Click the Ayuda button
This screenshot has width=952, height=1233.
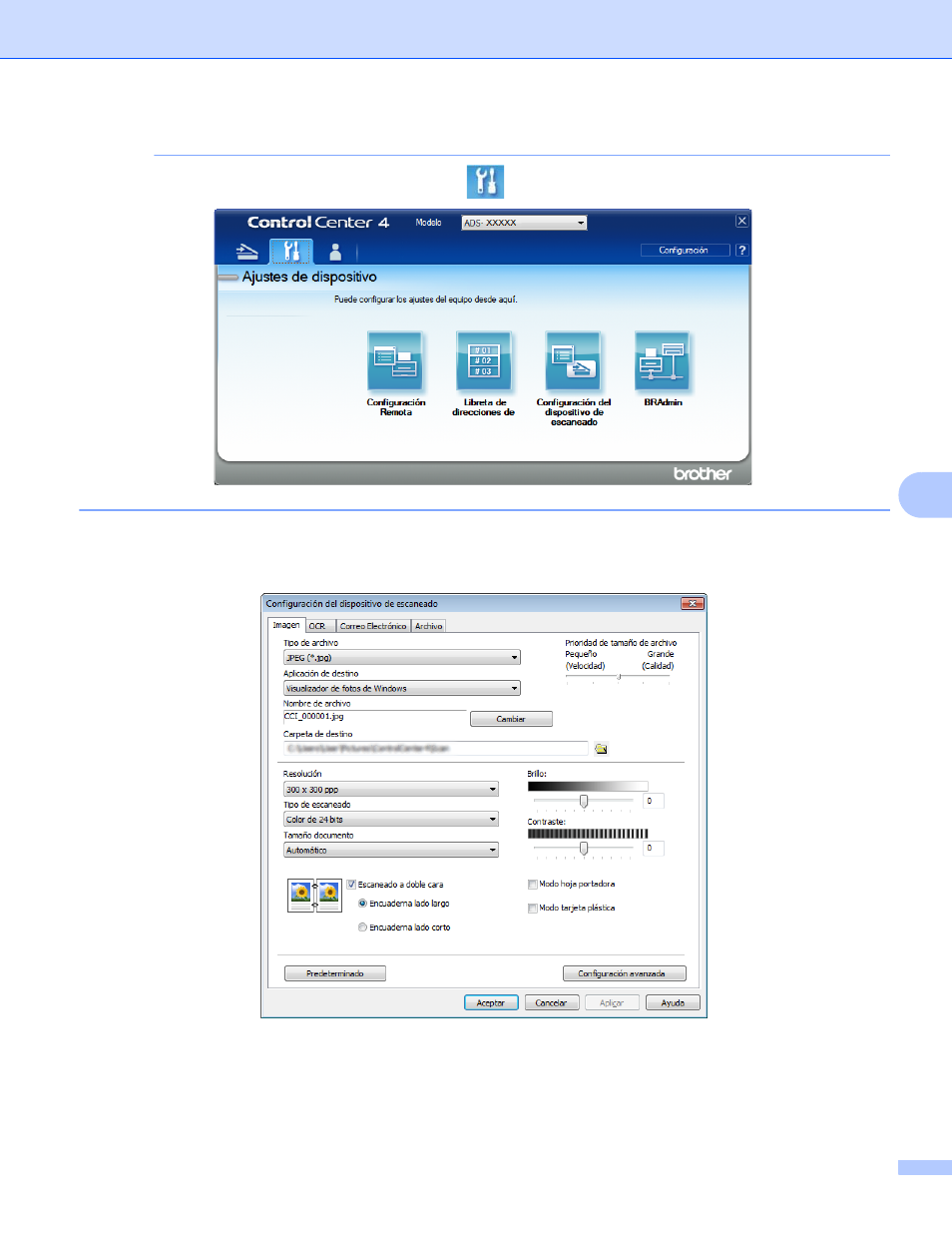coord(673,1002)
